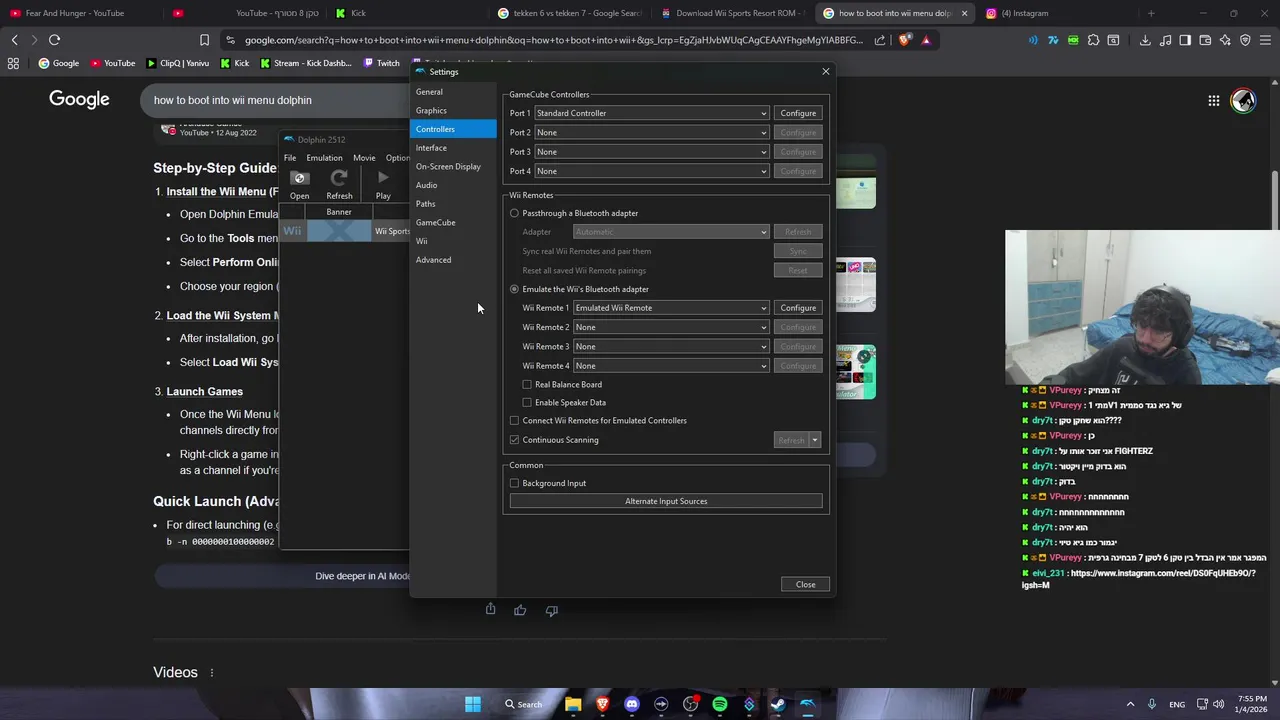Switch to Advanced settings tab
1280x720 pixels.
point(453,260)
